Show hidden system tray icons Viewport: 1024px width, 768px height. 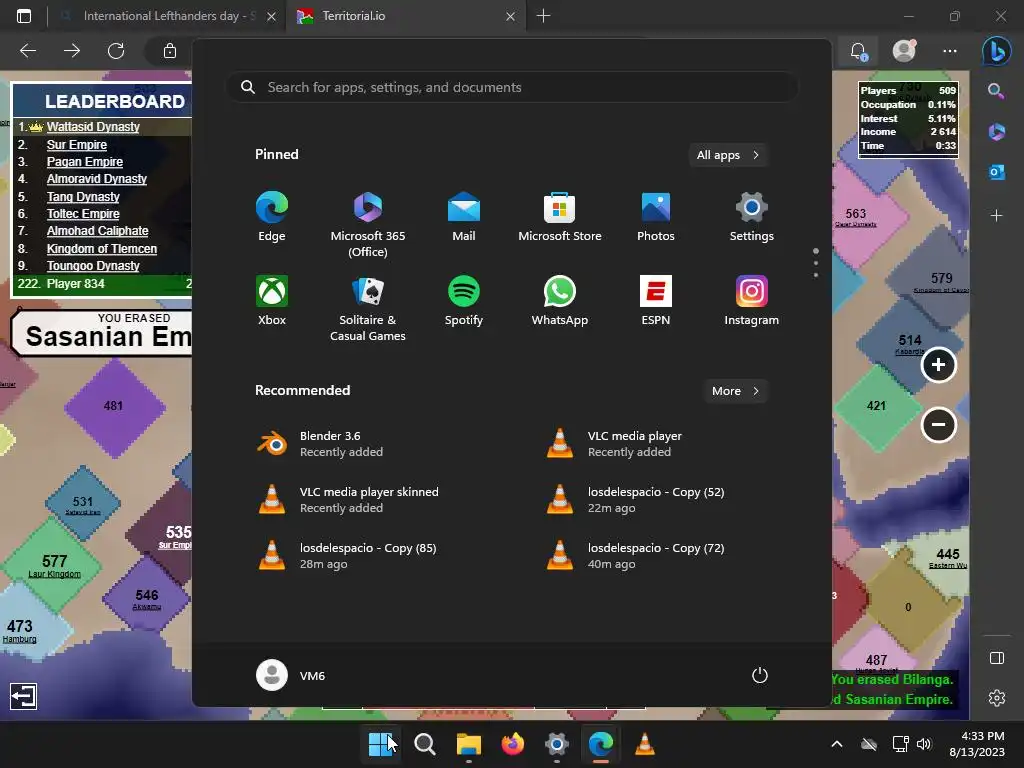[x=837, y=744]
